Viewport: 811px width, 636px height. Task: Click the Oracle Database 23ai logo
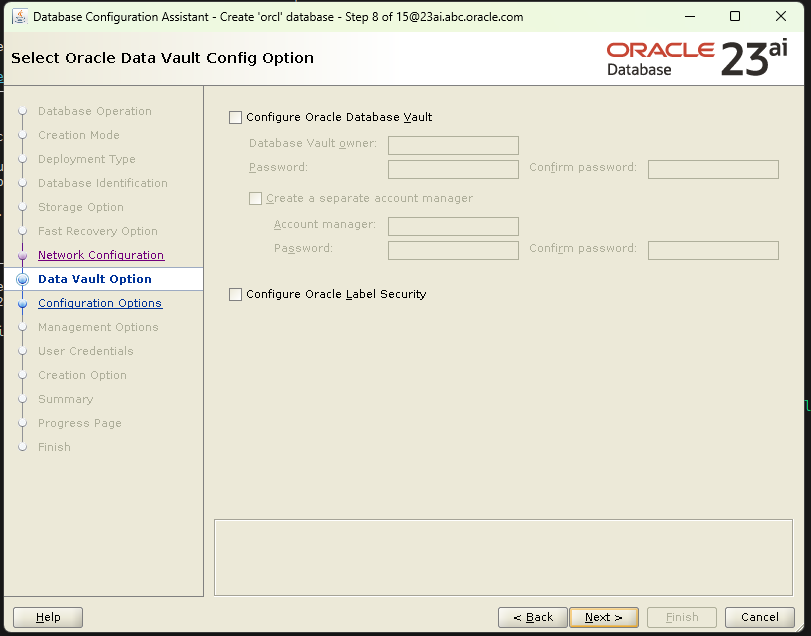(x=688, y=57)
